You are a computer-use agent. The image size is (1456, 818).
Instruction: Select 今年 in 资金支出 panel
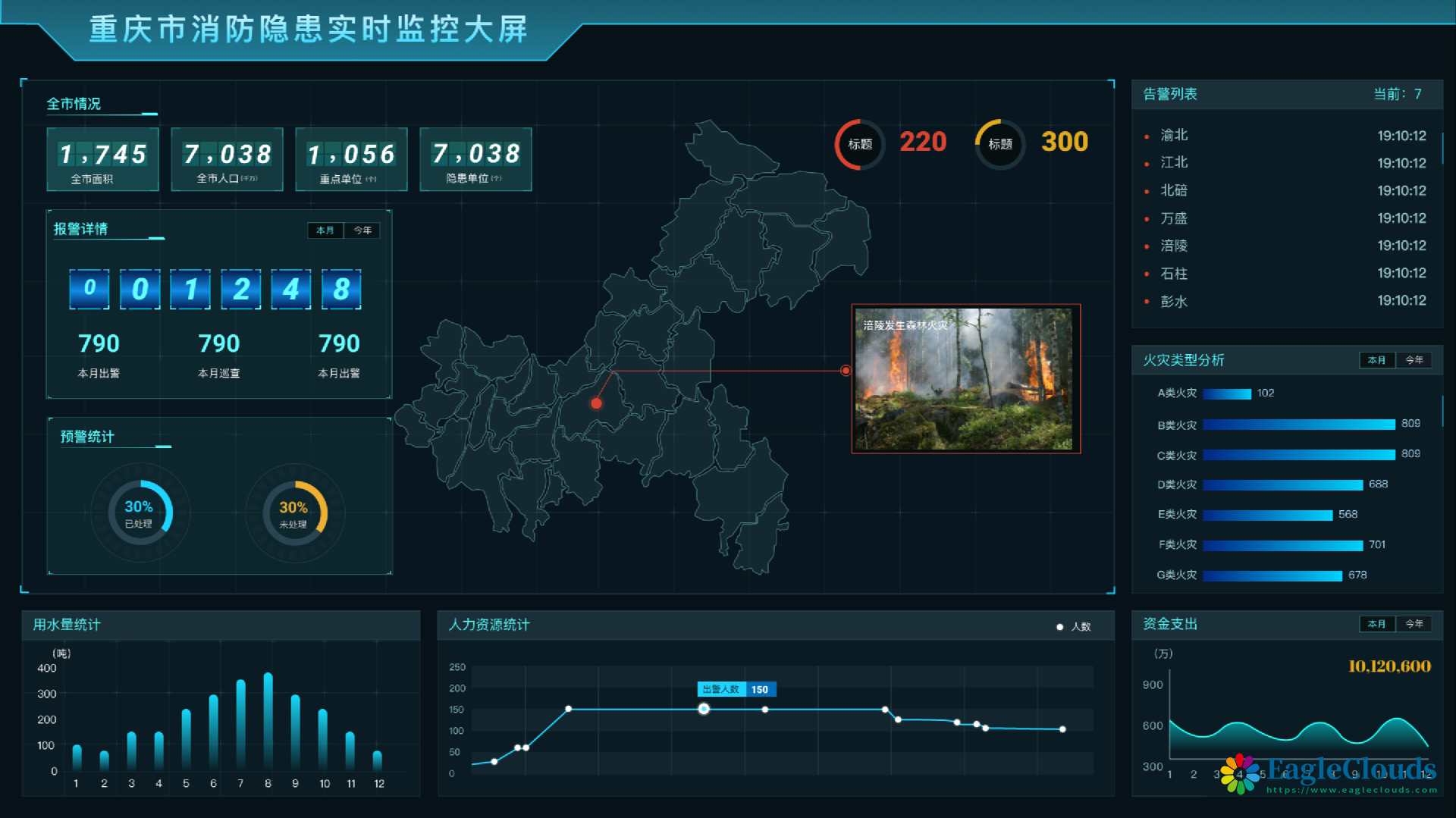coord(1414,624)
